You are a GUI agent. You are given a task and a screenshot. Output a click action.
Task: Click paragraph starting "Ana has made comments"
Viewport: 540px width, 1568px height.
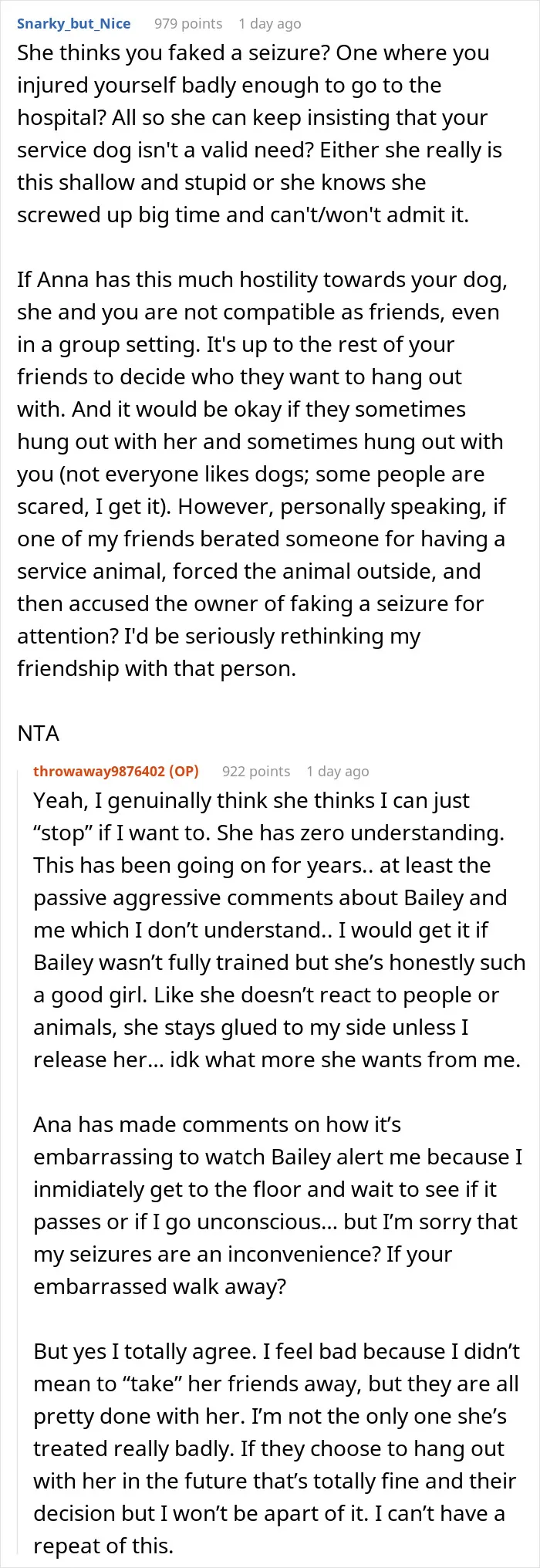coord(278,1205)
